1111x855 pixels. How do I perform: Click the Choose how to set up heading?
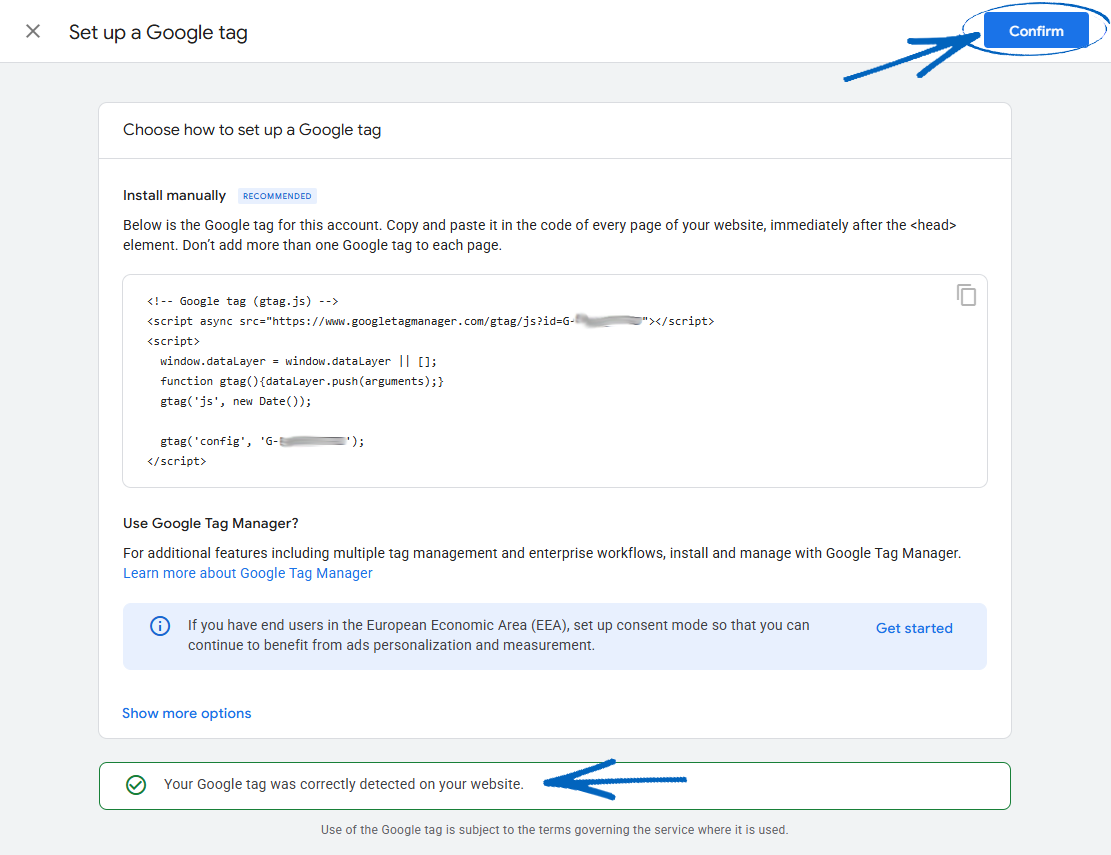(x=252, y=130)
